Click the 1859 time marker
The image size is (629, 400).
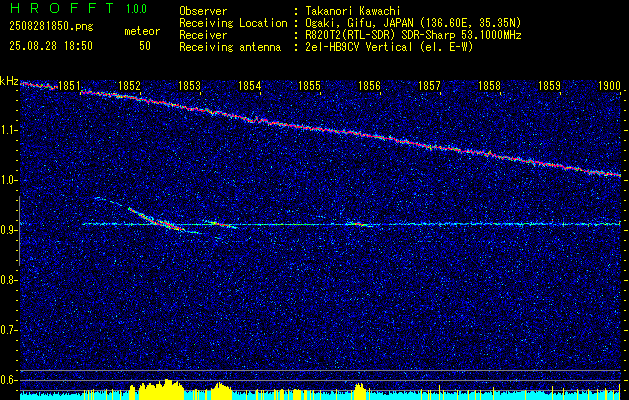click(550, 86)
